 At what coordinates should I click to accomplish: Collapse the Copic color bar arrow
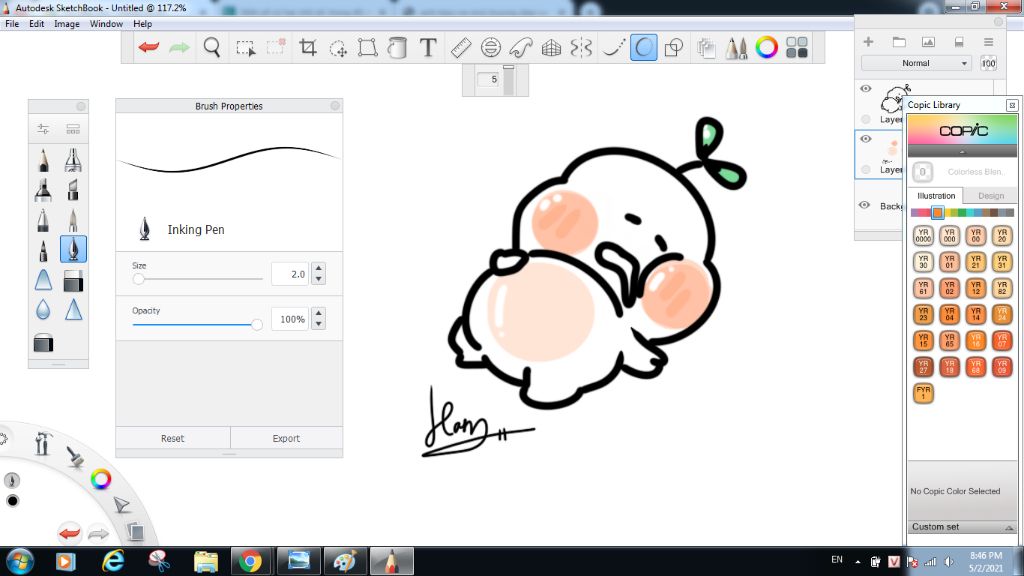pyautogui.click(x=962, y=152)
